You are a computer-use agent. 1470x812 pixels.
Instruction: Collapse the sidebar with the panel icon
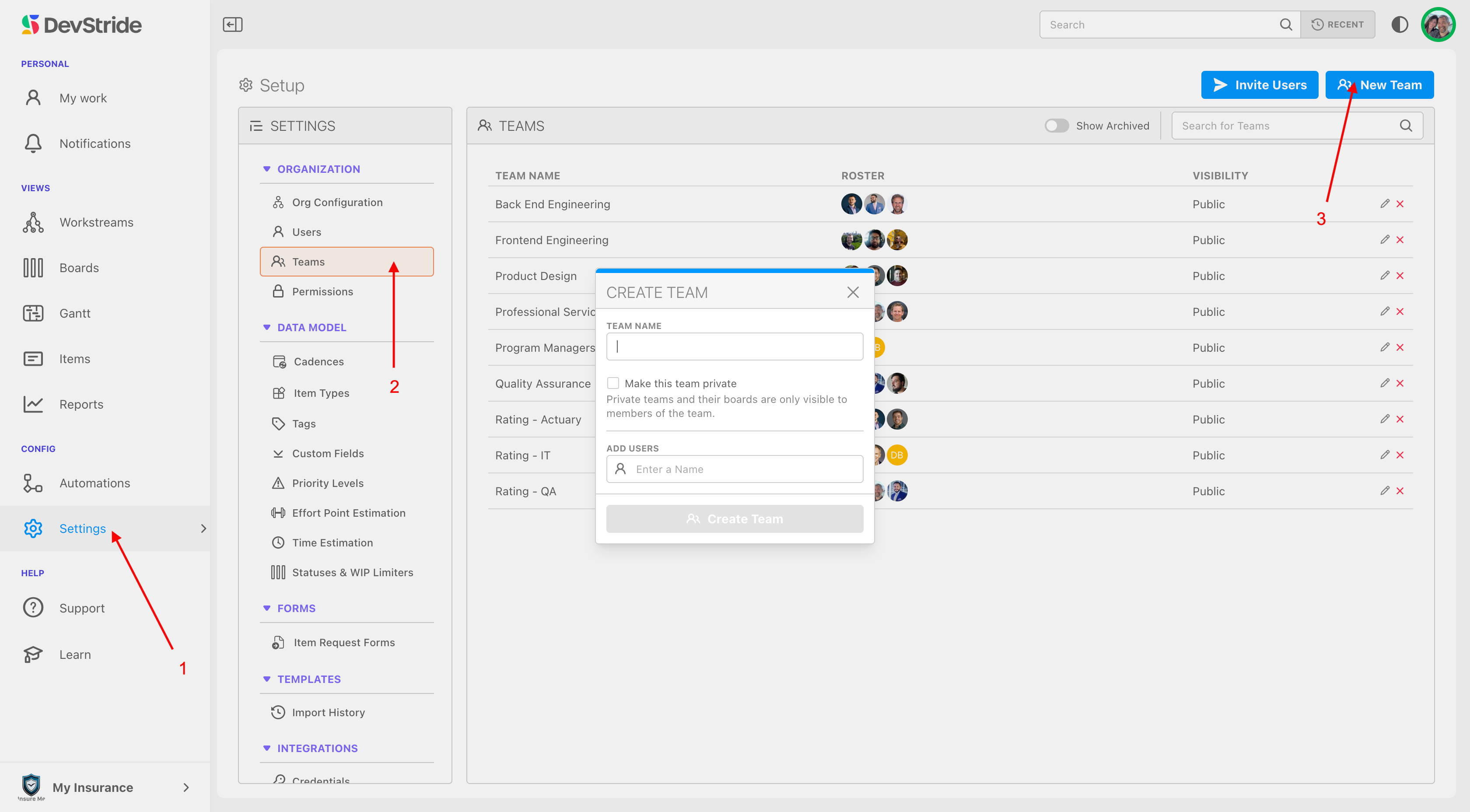[232, 24]
